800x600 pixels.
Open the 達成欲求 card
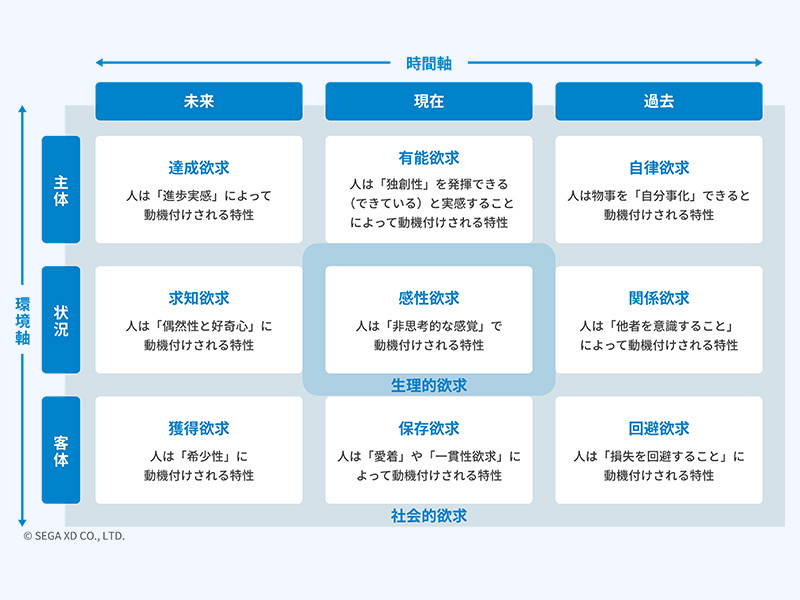point(199,190)
